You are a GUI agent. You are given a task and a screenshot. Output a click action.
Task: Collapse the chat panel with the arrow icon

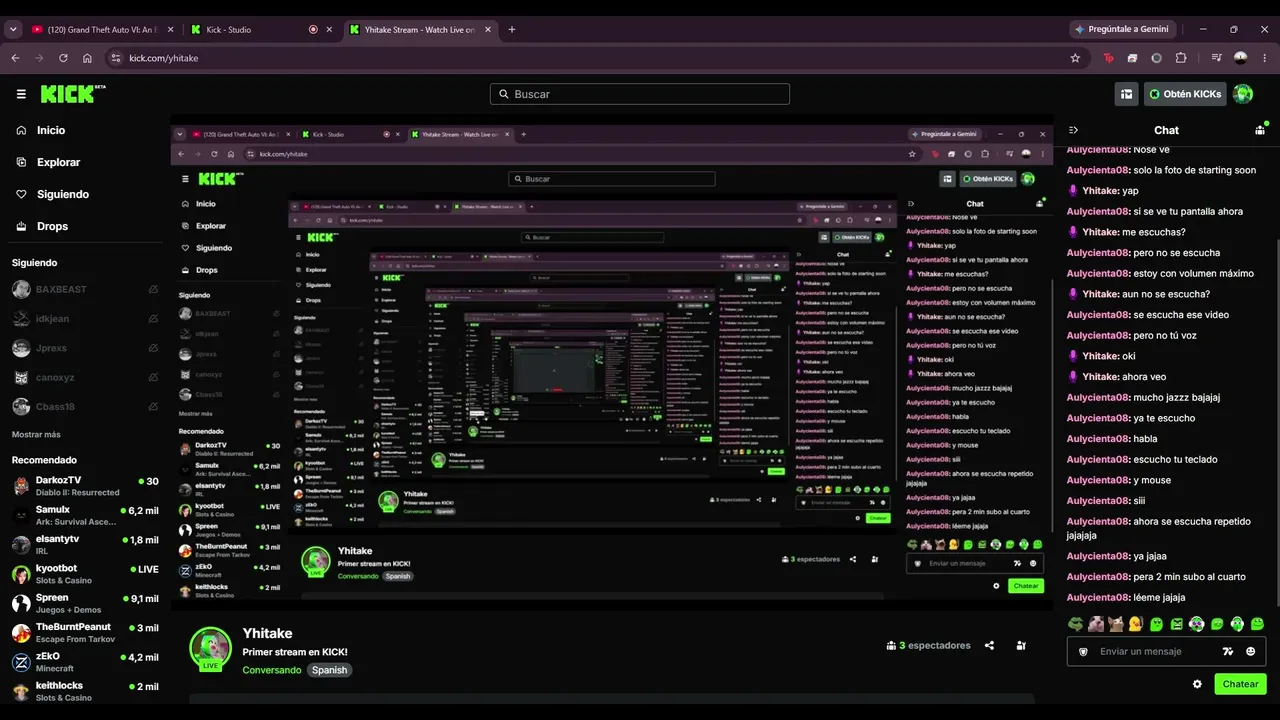(x=1073, y=130)
